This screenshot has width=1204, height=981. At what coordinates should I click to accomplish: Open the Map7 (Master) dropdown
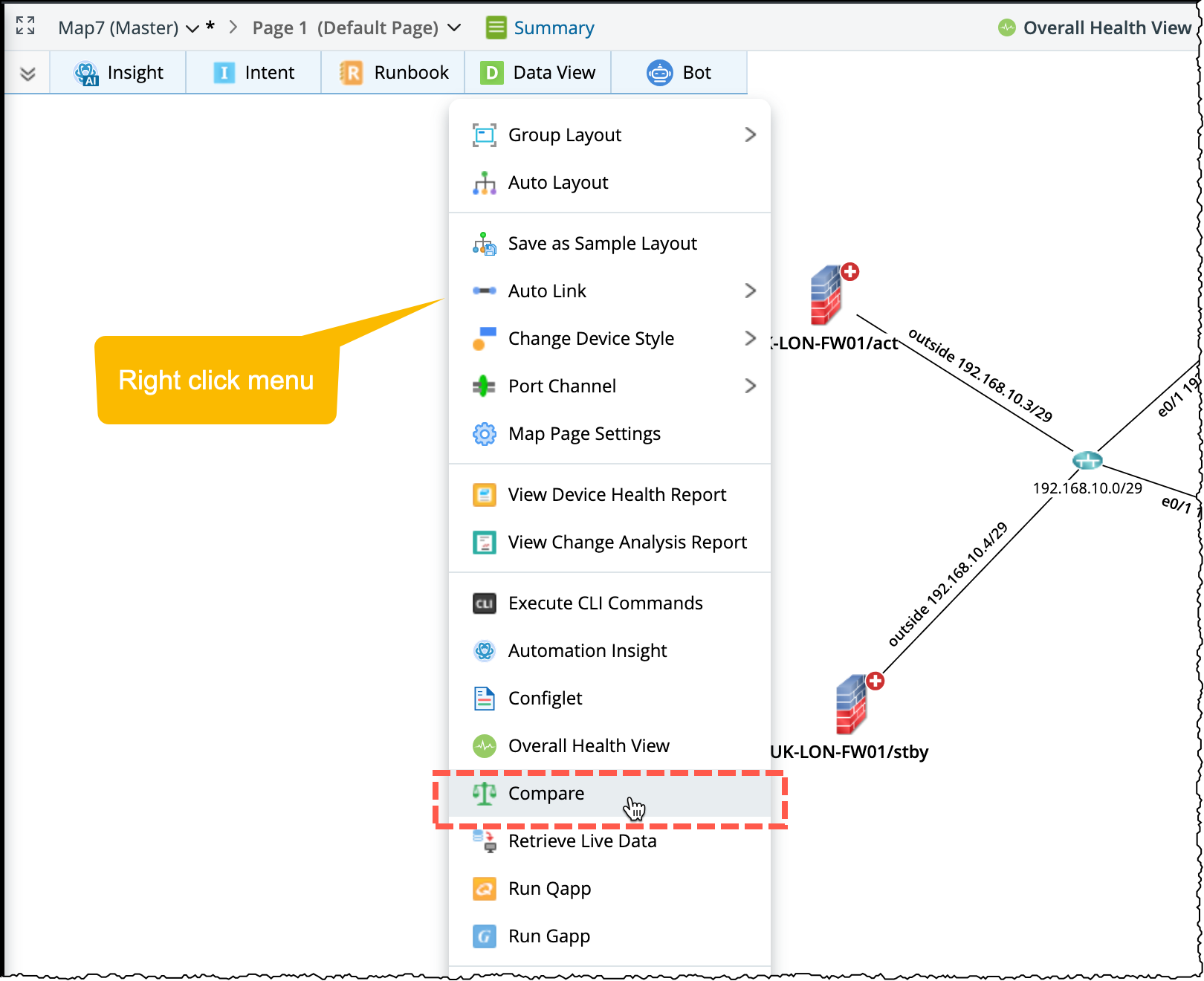129,28
